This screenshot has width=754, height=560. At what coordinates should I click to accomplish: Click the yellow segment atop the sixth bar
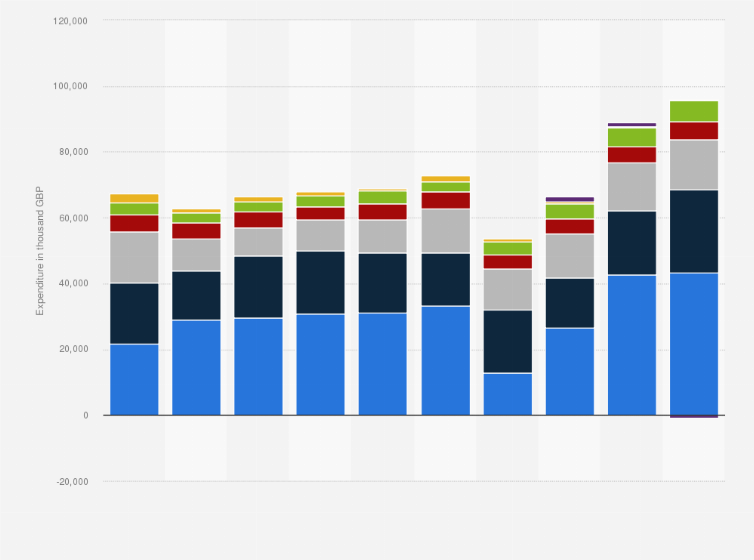pos(446,179)
